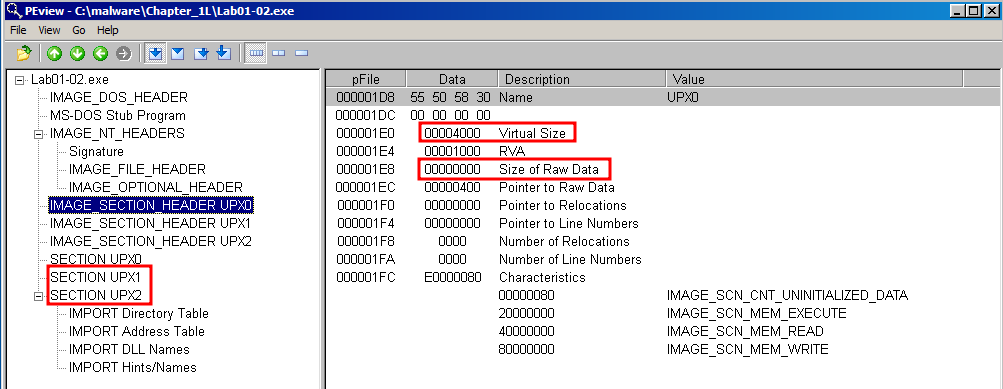Screen dimensions: 1003x389
Task: Select Lab01-02.exe in the tree
Action: [x=70, y=79]
